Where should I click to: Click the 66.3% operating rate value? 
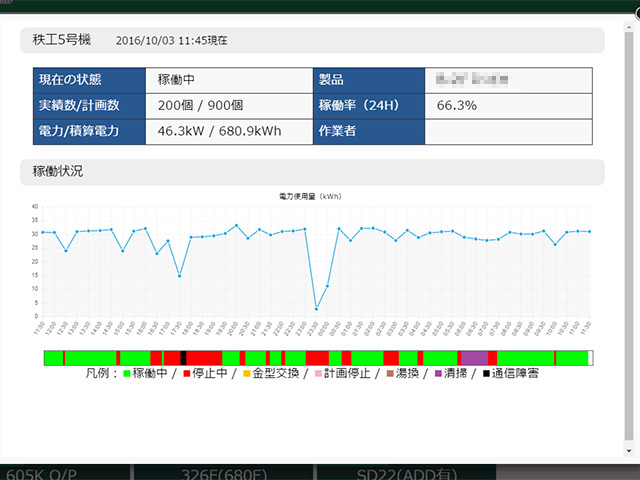456,105
